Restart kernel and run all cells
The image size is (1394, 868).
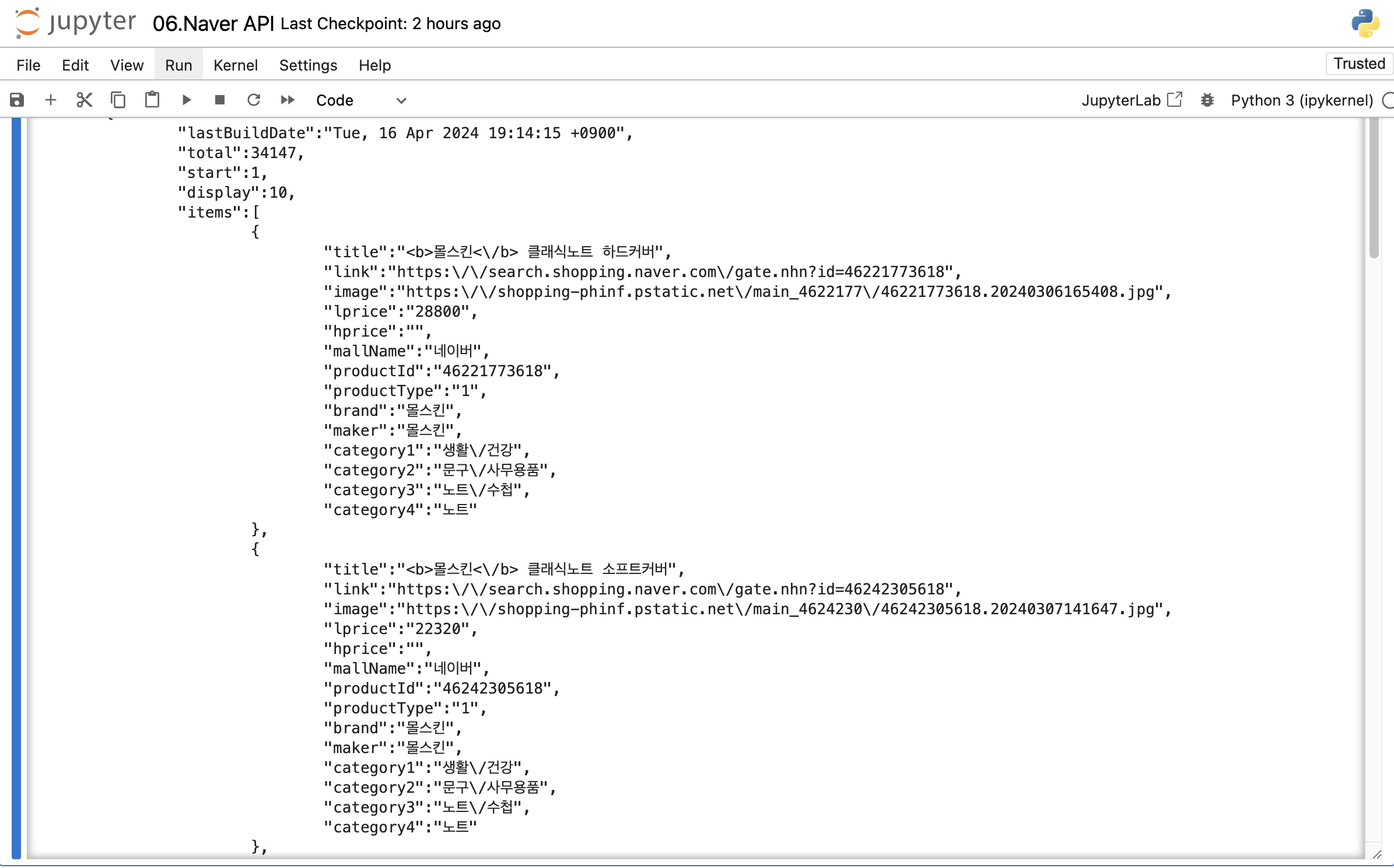[287, 100]
